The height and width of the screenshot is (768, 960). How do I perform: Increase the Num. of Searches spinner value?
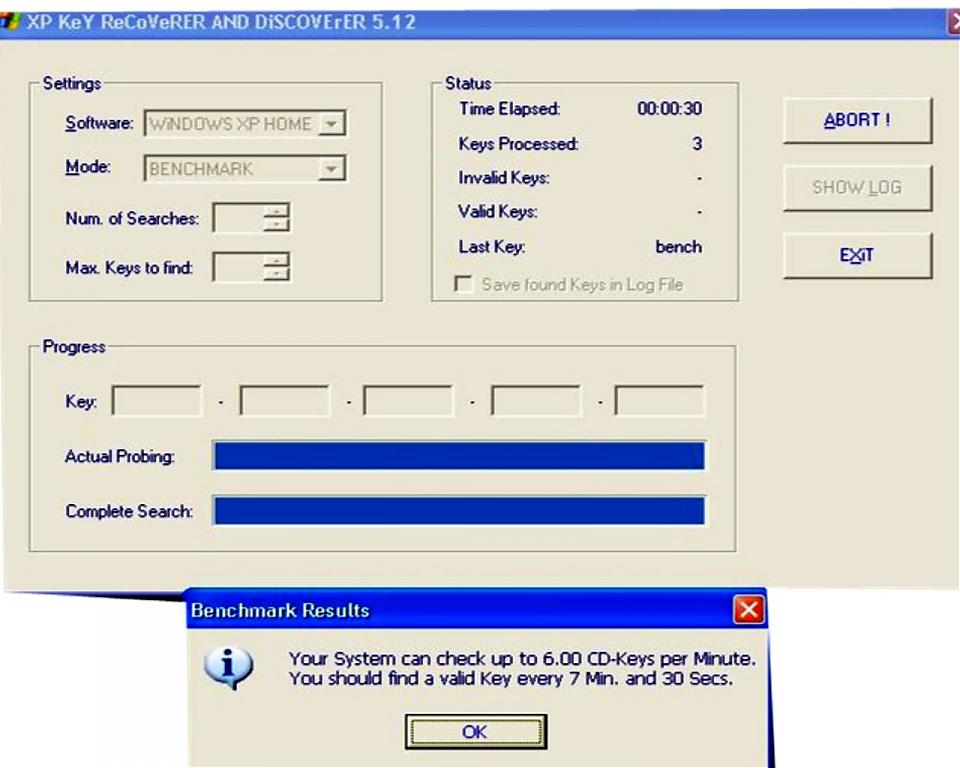(276, 211)
